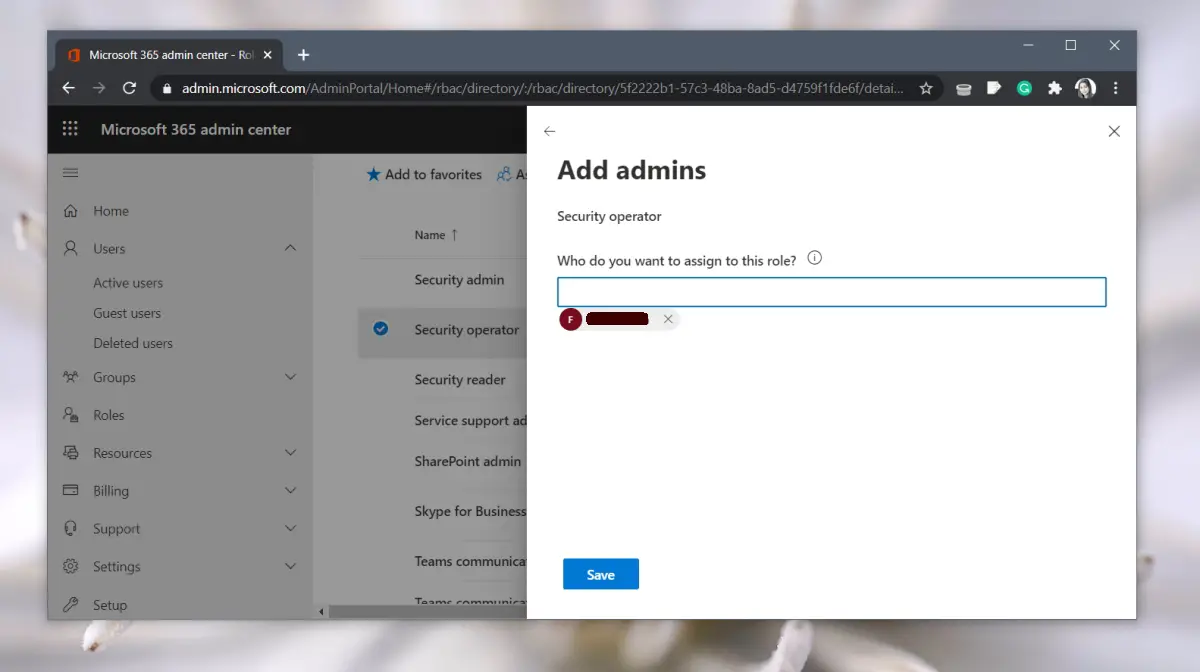Image resolution: width=1200 pixels, height=672 pixels.
Task: Collapse the Users section chevron
Action: pos(290,248)
